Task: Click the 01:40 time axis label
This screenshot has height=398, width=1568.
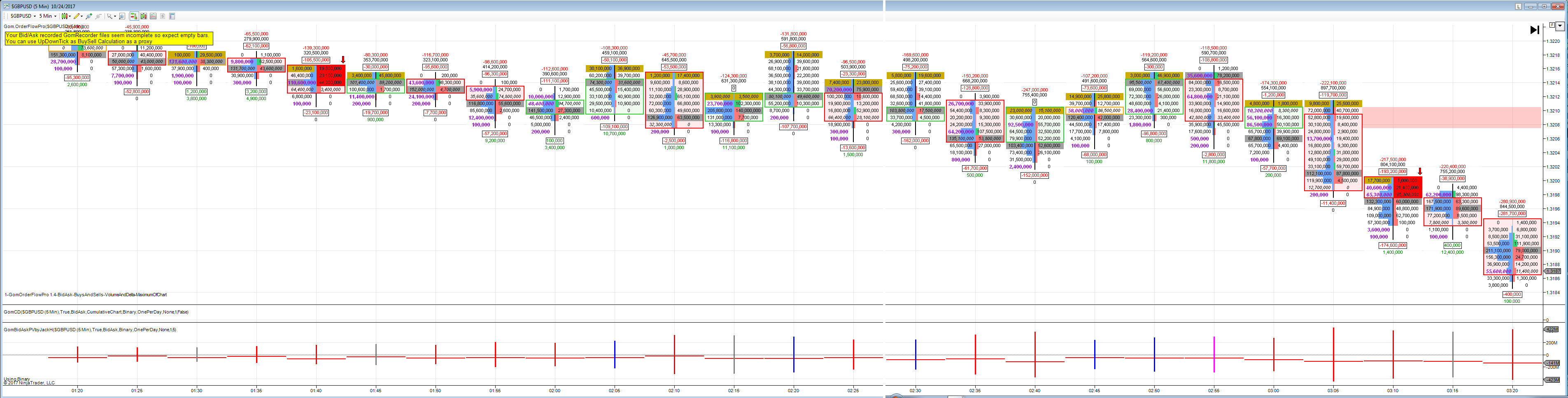Action: [316, 391]
